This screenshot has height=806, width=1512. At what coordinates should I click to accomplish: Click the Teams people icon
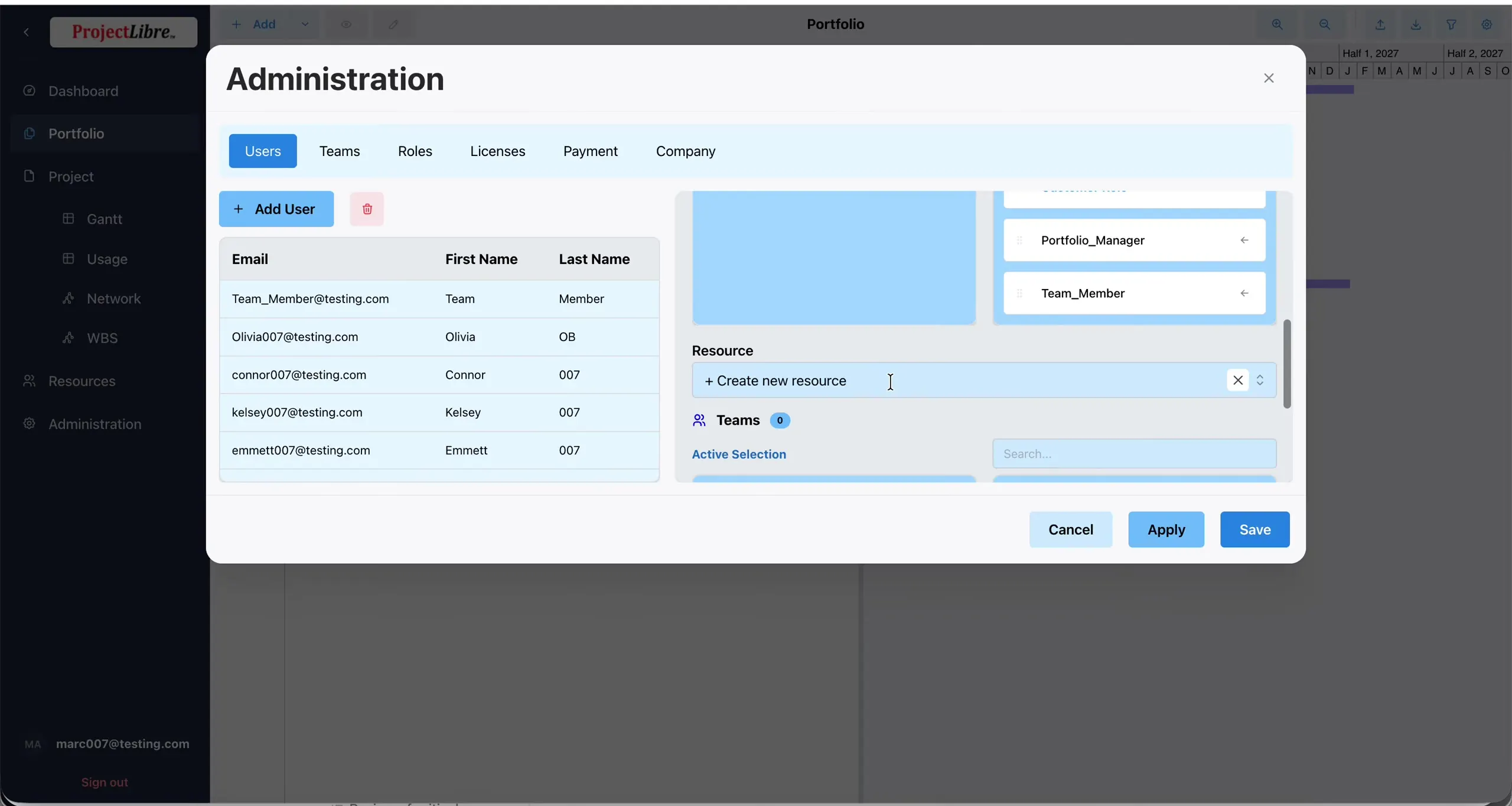pyautogui.click(x=699, y=420)
